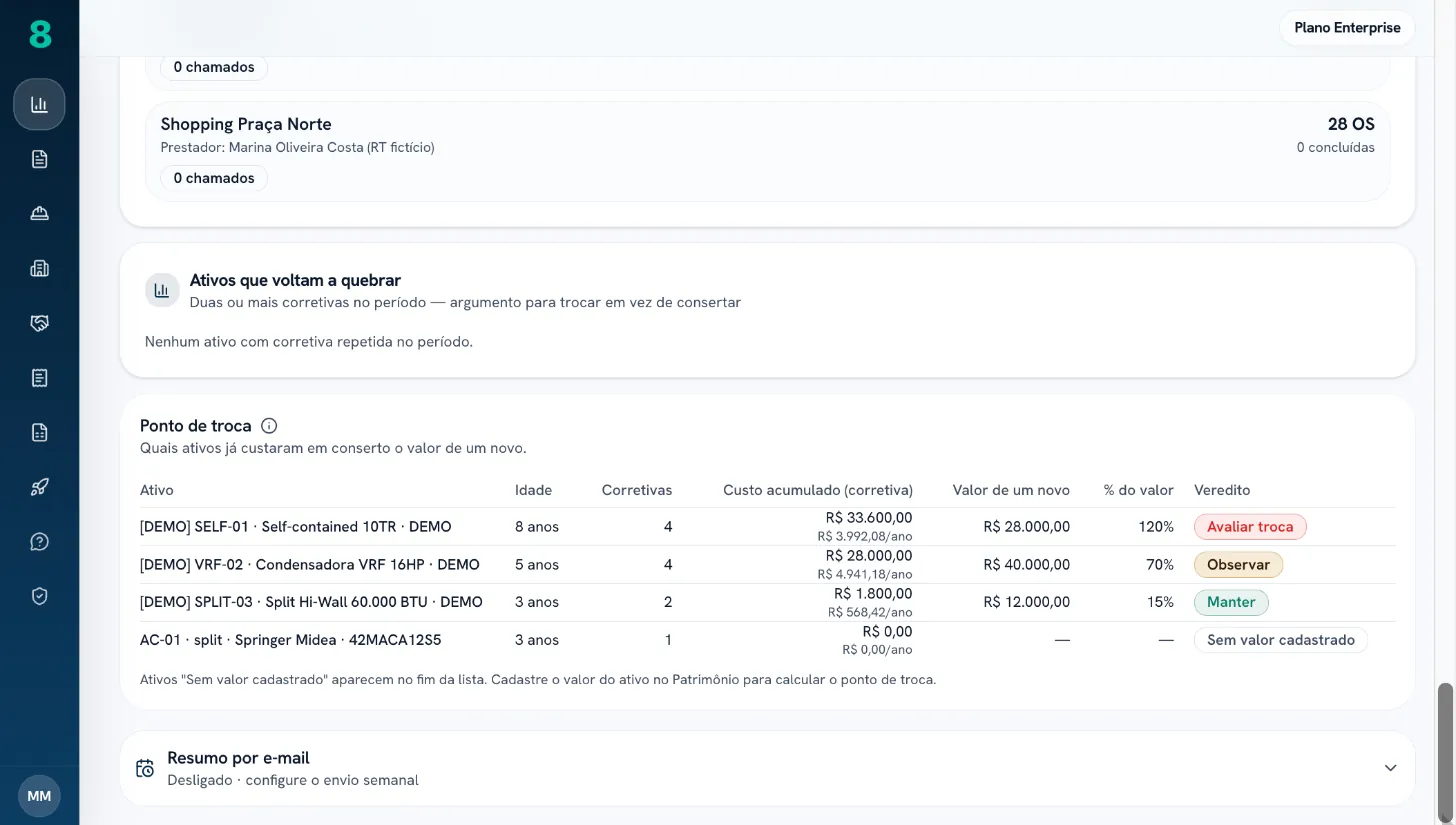This screenshot has height=825, width=1456.
Task: Open the hard hat icon in the sidebar
Action: click(x=39, y=213)
